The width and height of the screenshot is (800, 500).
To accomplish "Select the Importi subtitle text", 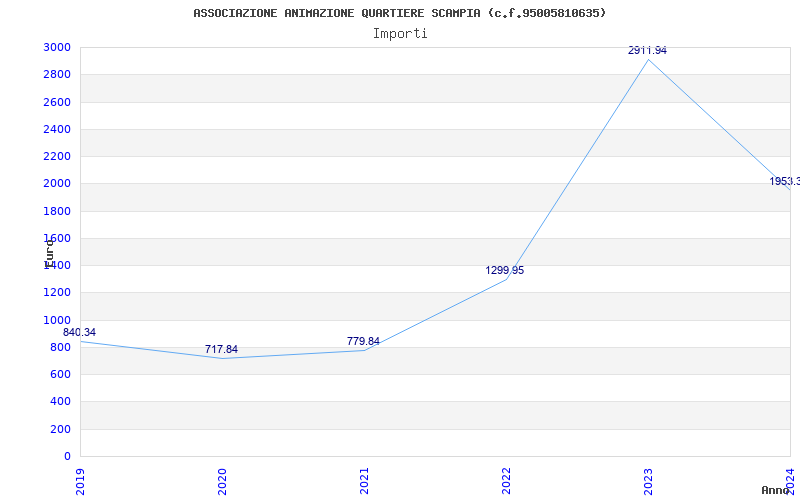I will (x=400, y=34).
